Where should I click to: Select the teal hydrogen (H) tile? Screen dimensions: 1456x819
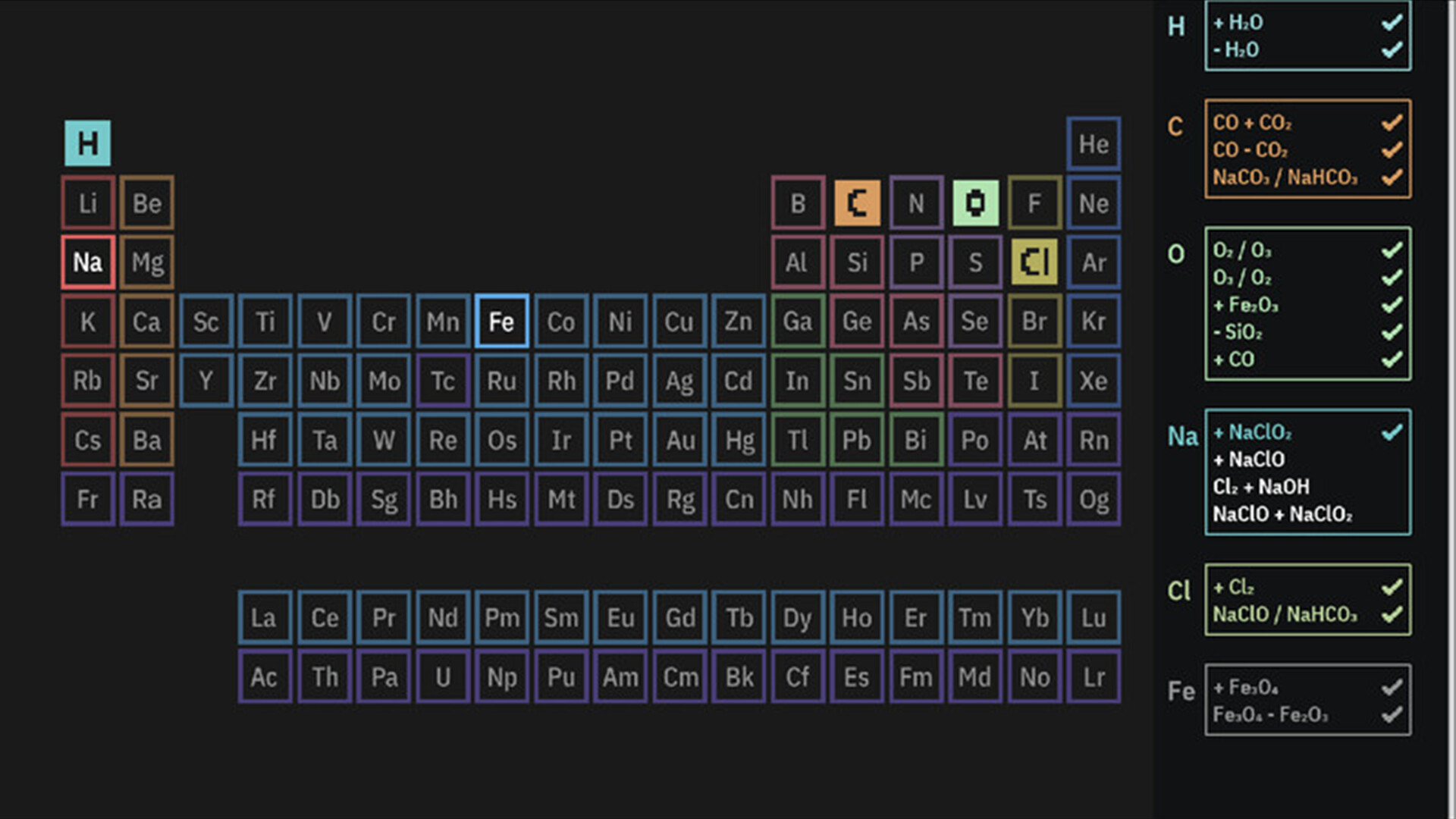(86, 143)
